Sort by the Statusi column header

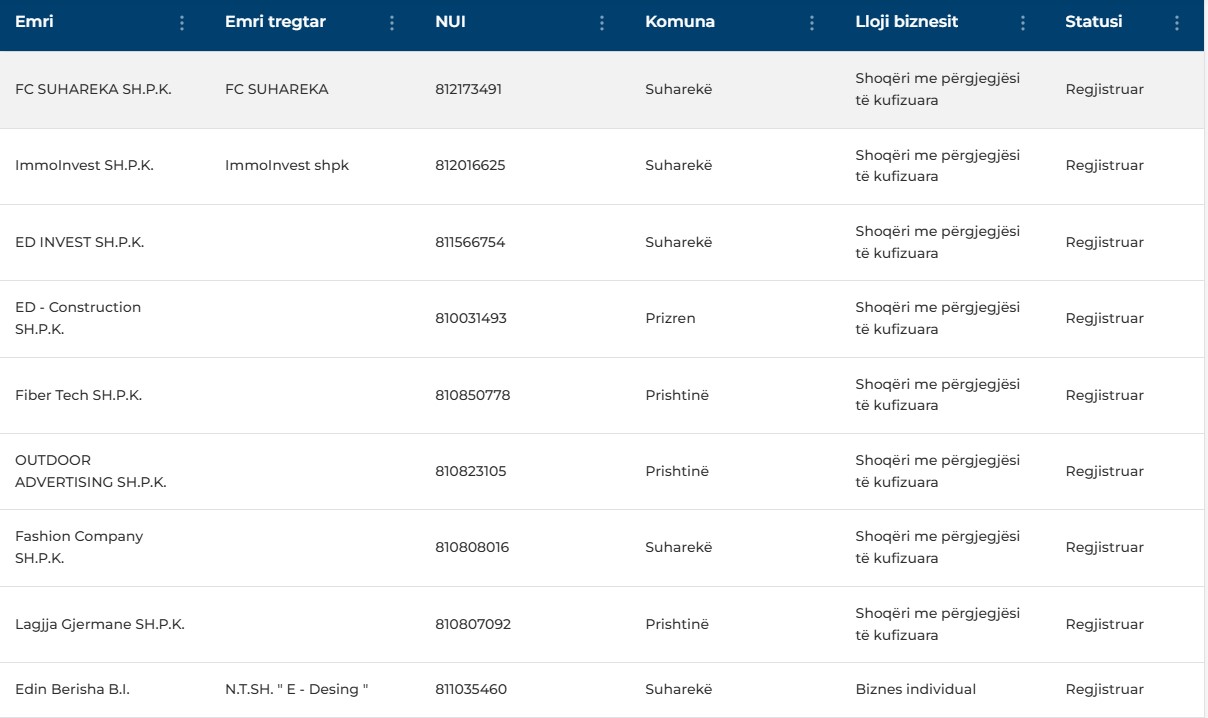1093,22
